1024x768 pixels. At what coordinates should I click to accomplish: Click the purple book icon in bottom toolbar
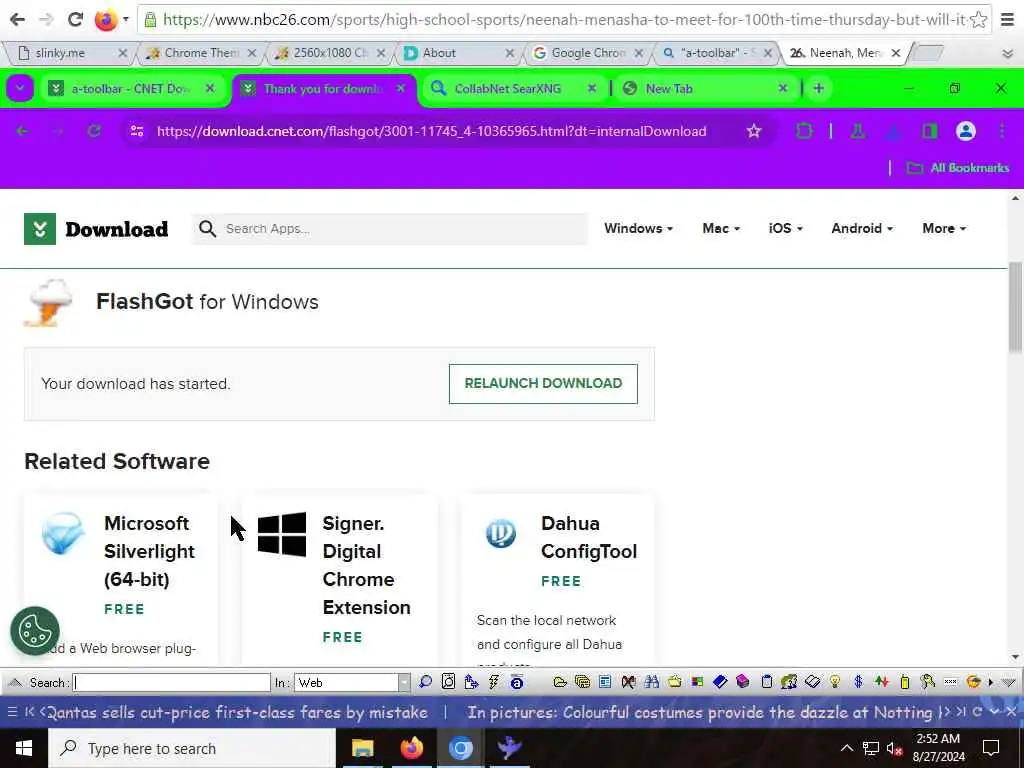(x=743, y=682)
